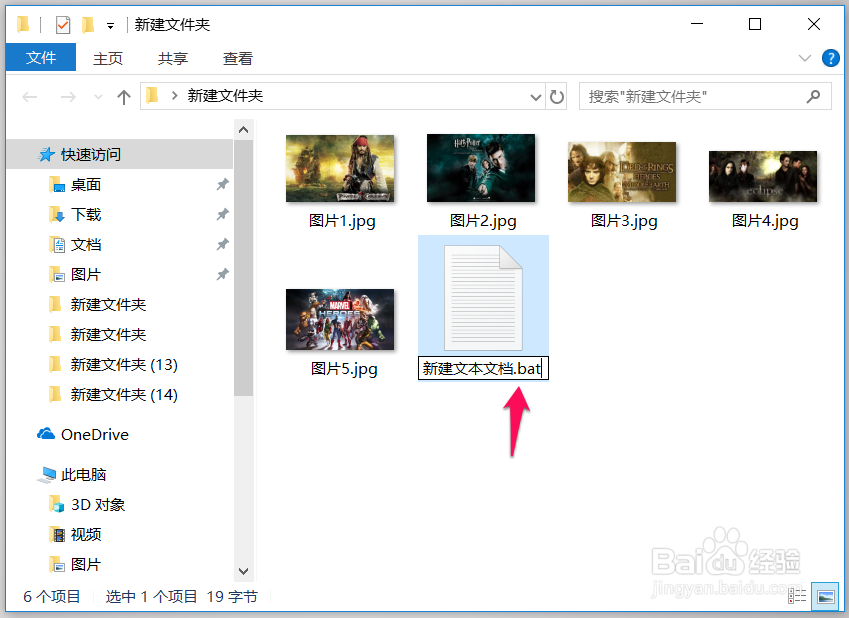The image size is (849, 618).
Task: Switch to the 查看 ribbon tab
Action: click(x=238, y=58)
